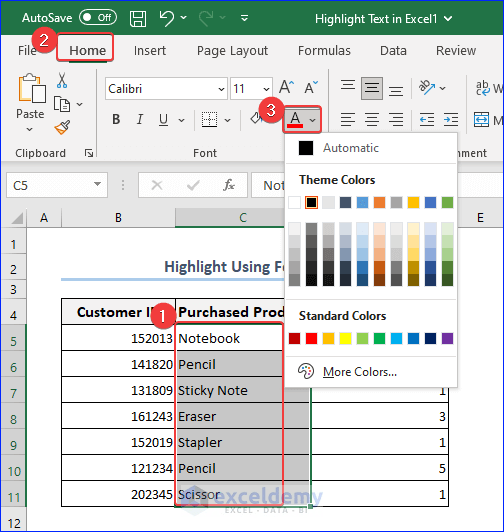Image resolution: width=504 pixels, height=532 pixels.
Task: Open the Review tab
Action: pos(456,51)
